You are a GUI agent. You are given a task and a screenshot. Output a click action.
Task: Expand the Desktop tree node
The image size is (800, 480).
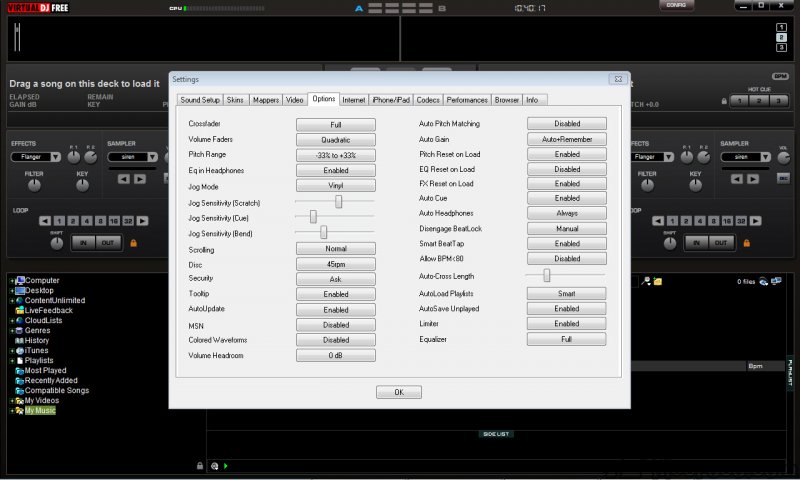click(x=12, y=291)
